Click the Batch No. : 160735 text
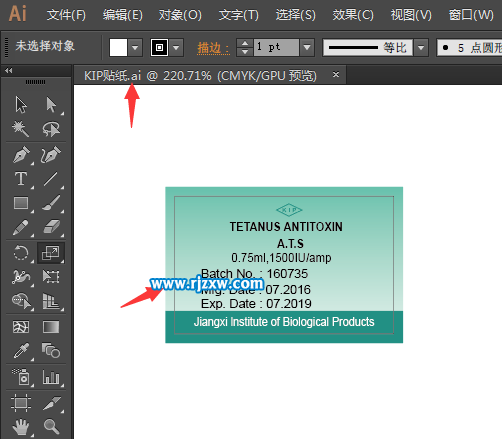This screenshot has height=439, width=502. pyautogui.click(x=254, y=274)
